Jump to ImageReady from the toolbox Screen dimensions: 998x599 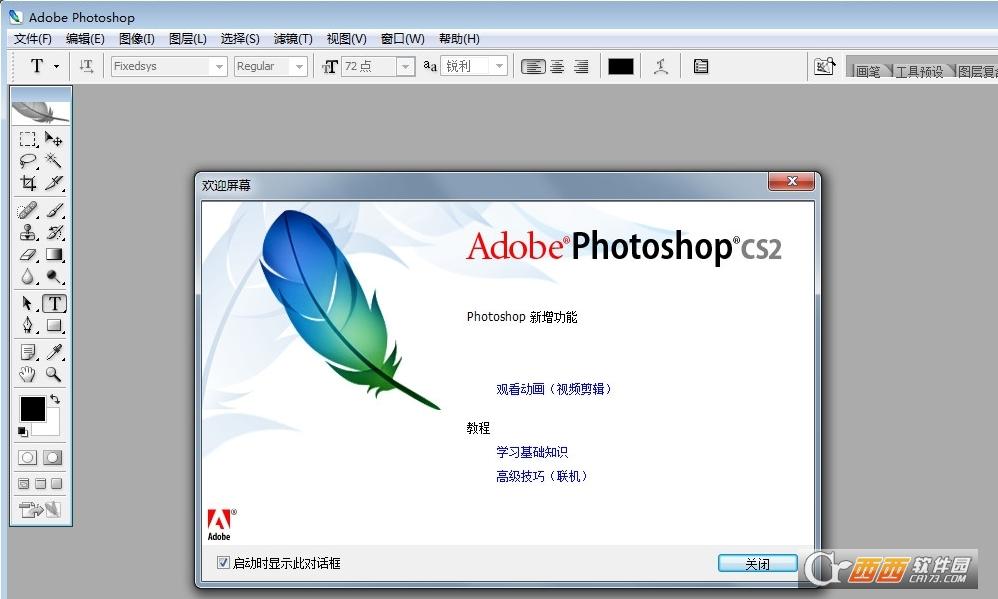[x=40, y=509]
